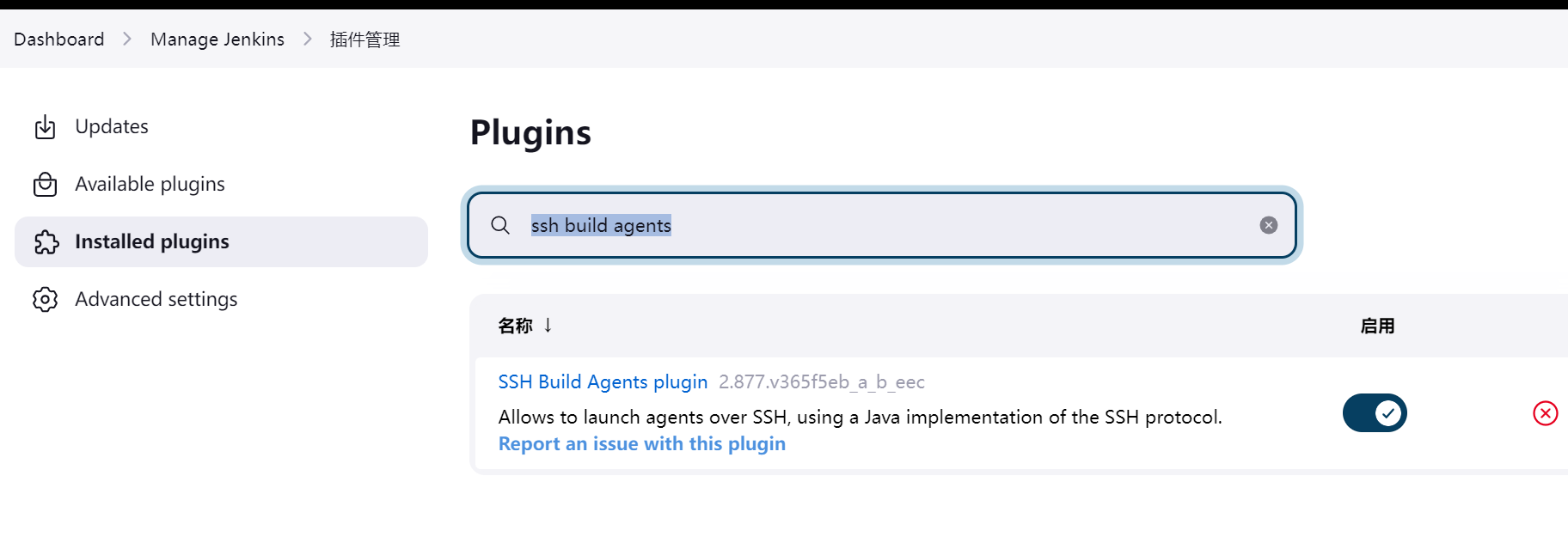Disable the SSH Build Agents plugin toggle
Image resolution: width=1568 pixels, height=549 pixels.
tap(1375, 413)
